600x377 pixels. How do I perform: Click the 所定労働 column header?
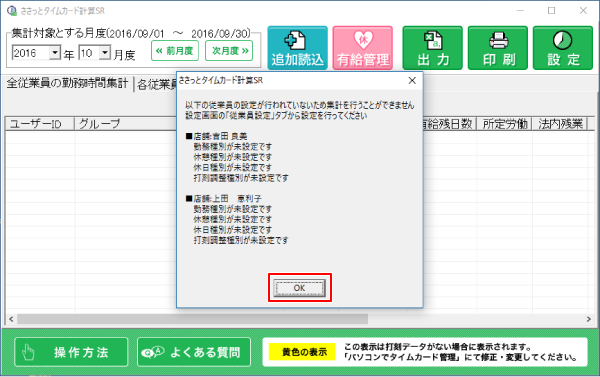504,124
